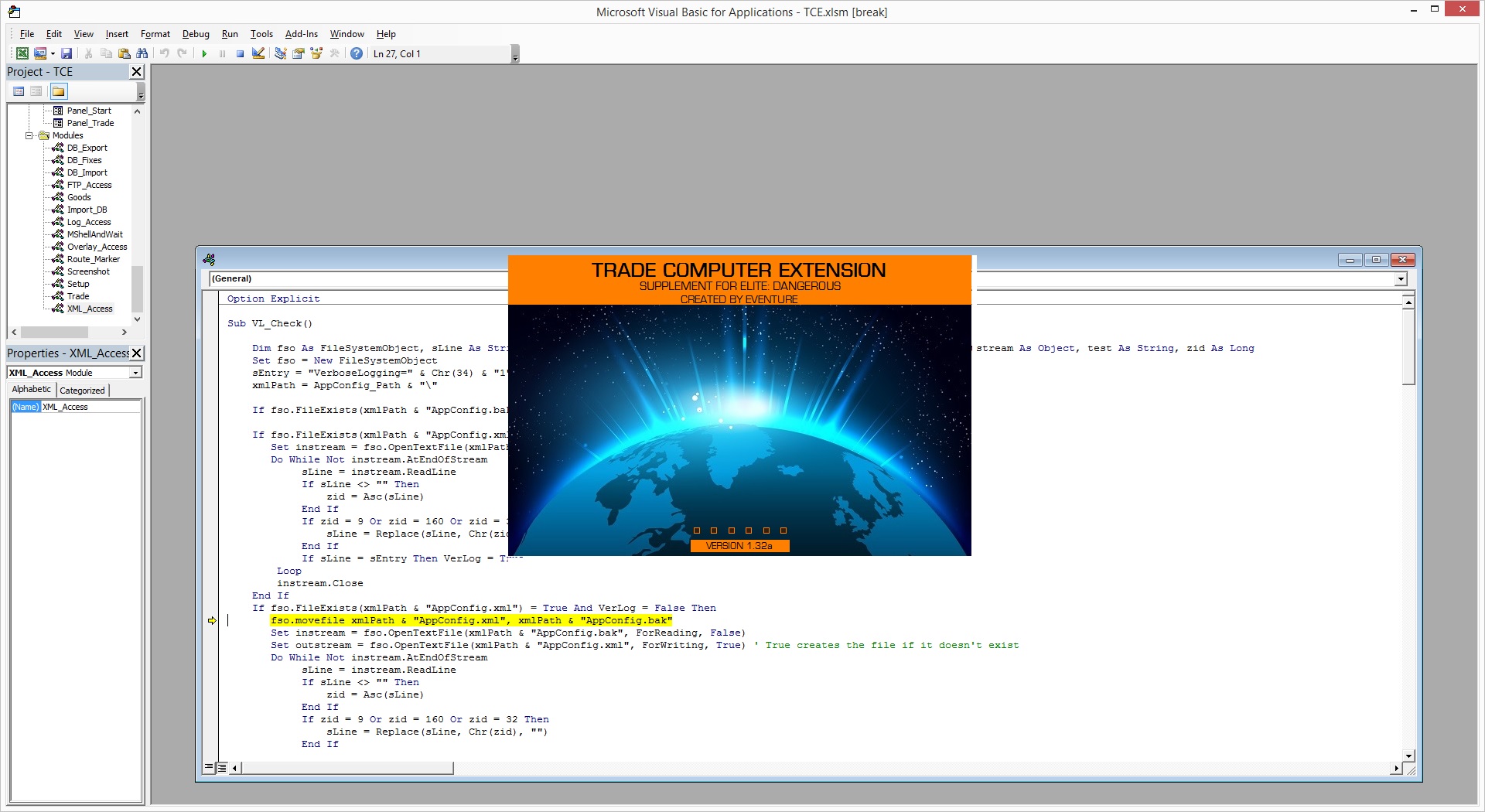Open the Tools menu
This screenshot has height=812, width=1485.
[x=261, y=34]
